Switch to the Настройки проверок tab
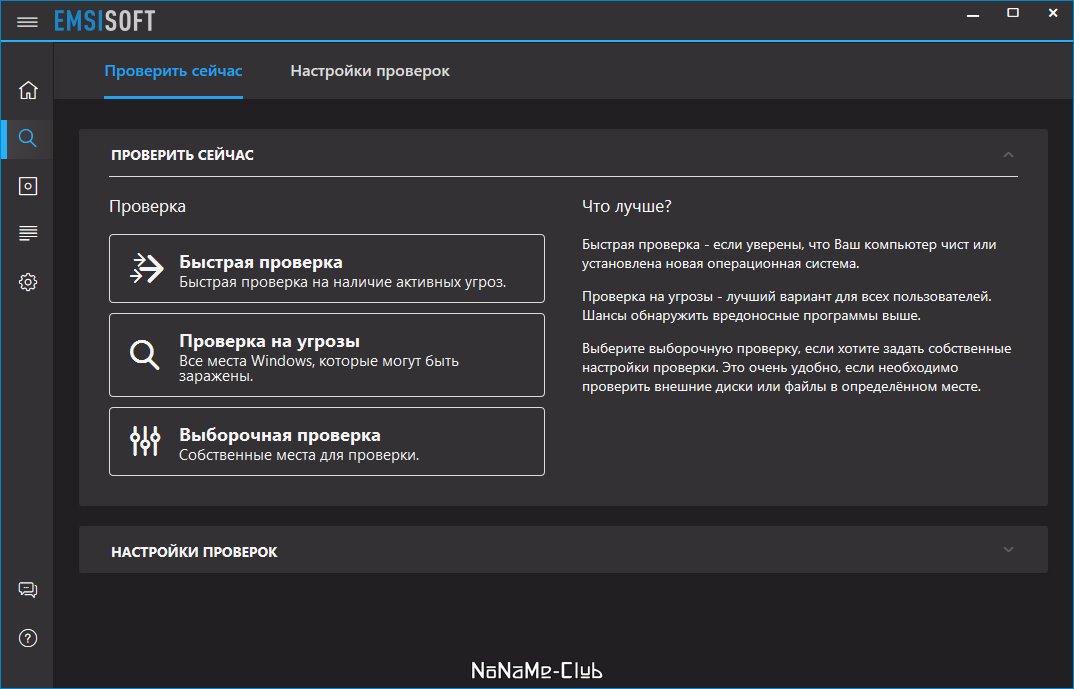 click(370, 71)
